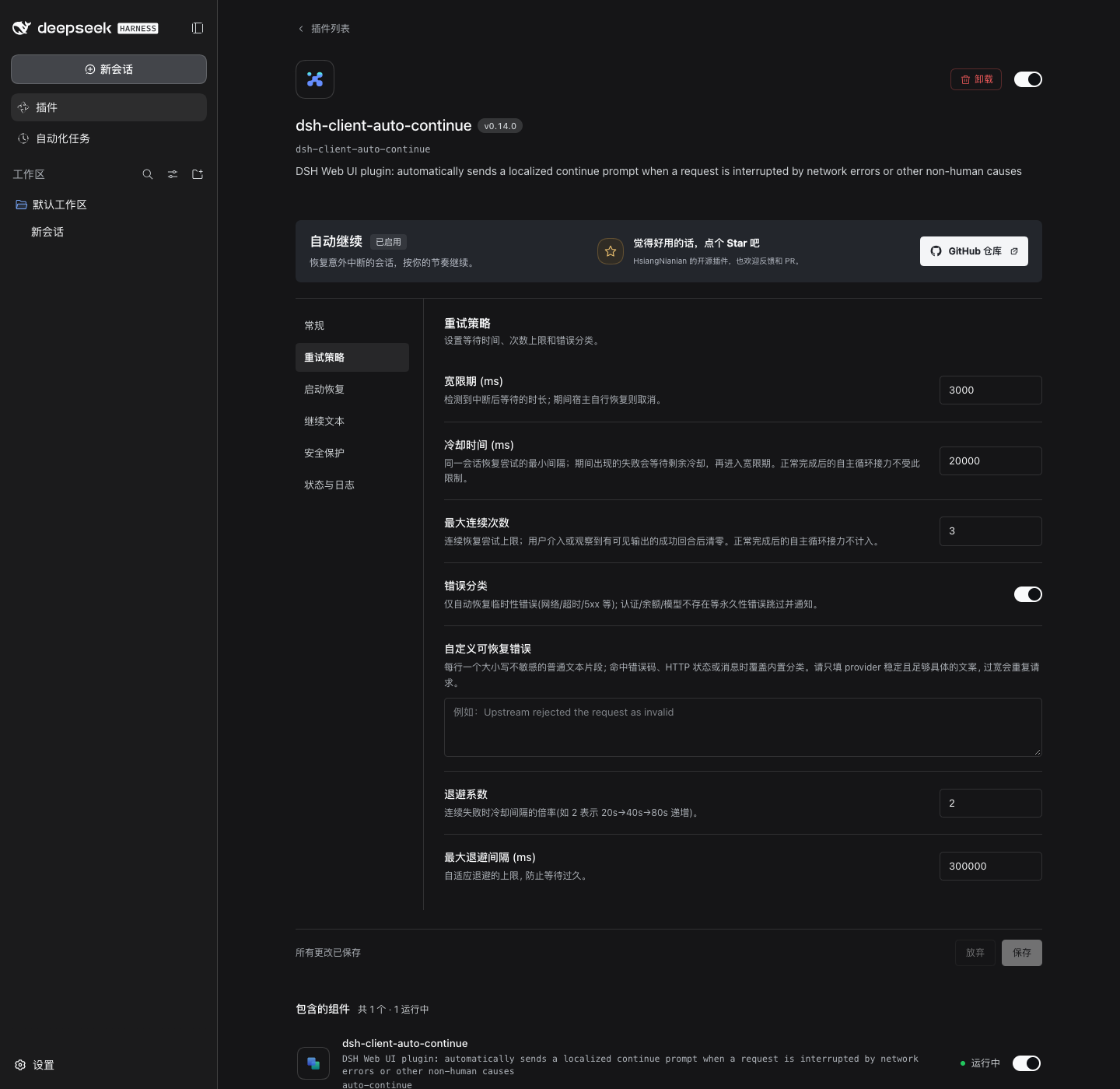Toggle the component 运行中 switch
1120x1089 pixels.
[x=1027, y=1063]
